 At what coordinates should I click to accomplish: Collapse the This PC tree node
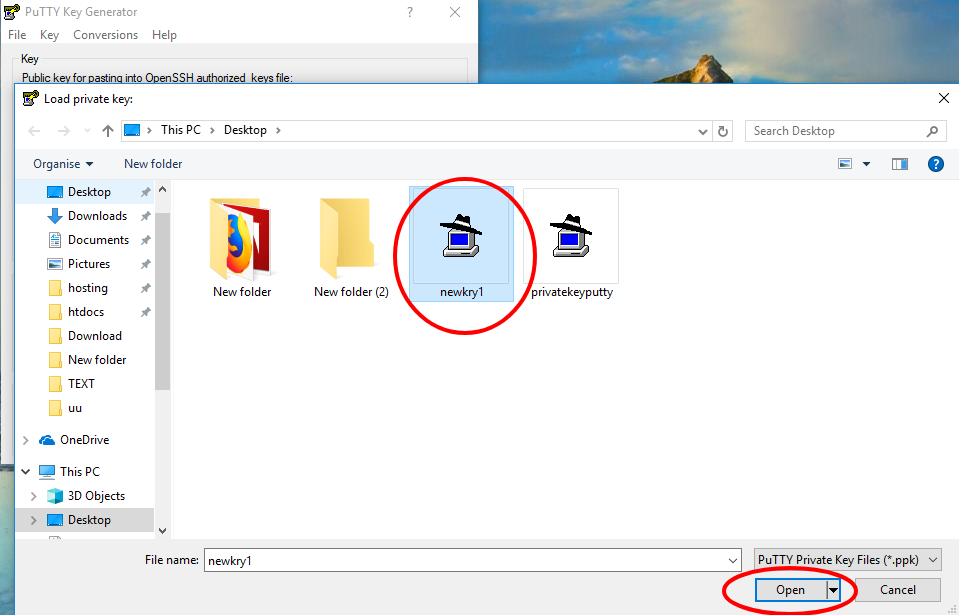[26, 472]
